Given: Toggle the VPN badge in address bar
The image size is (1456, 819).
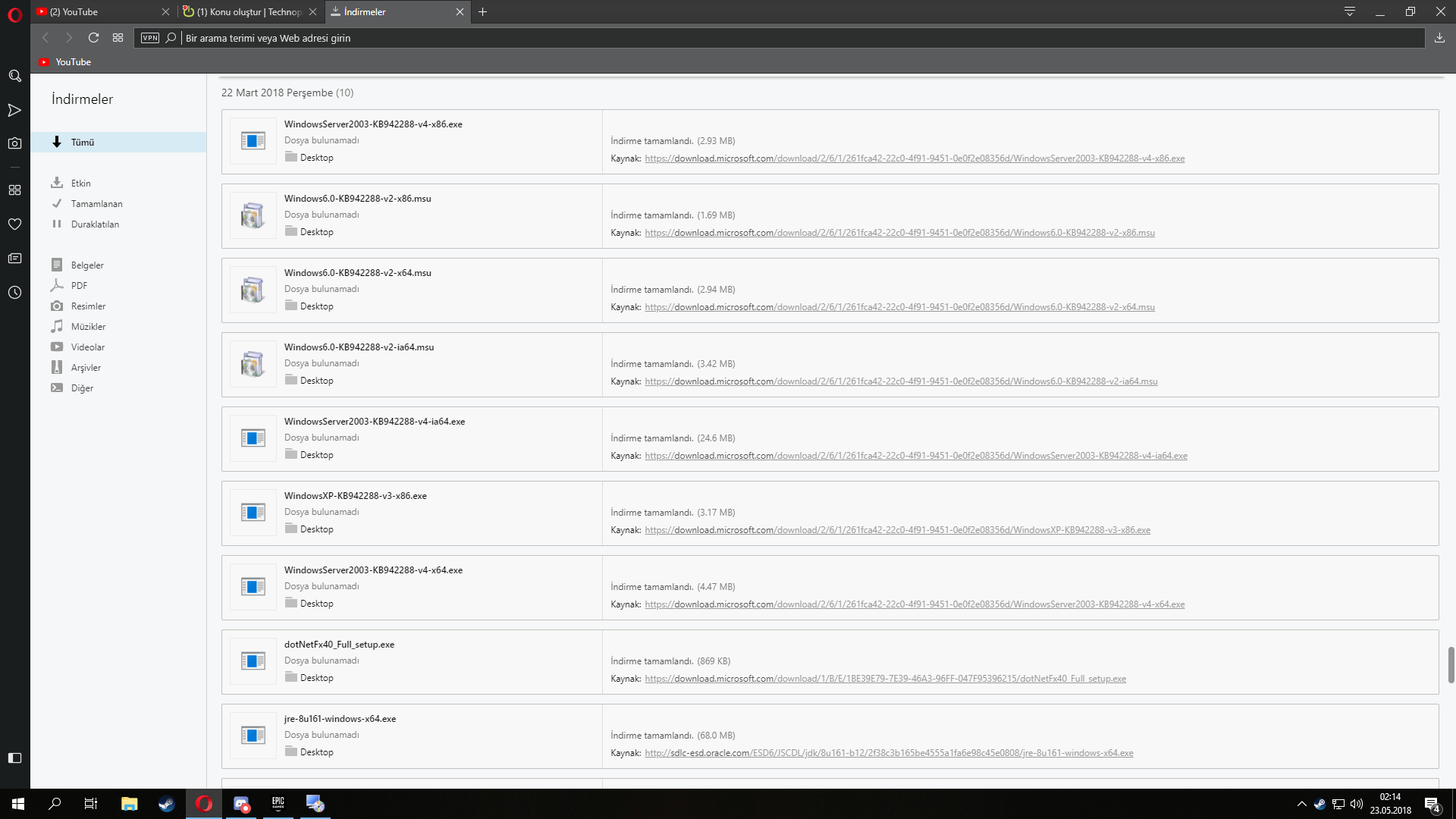Looking at the screenshot, I should tap(150, 38).
